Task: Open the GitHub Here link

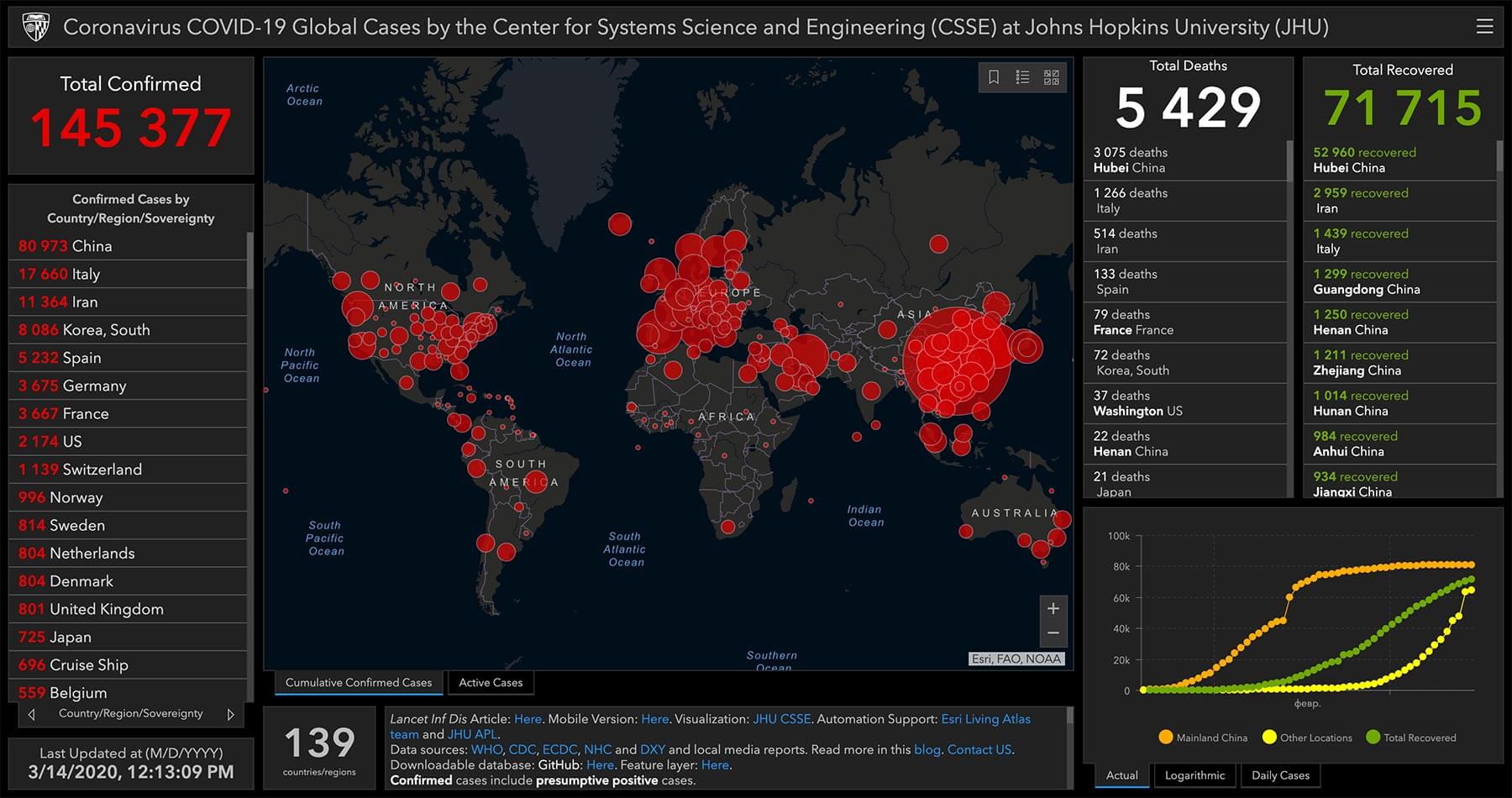Action: (600, 765)
